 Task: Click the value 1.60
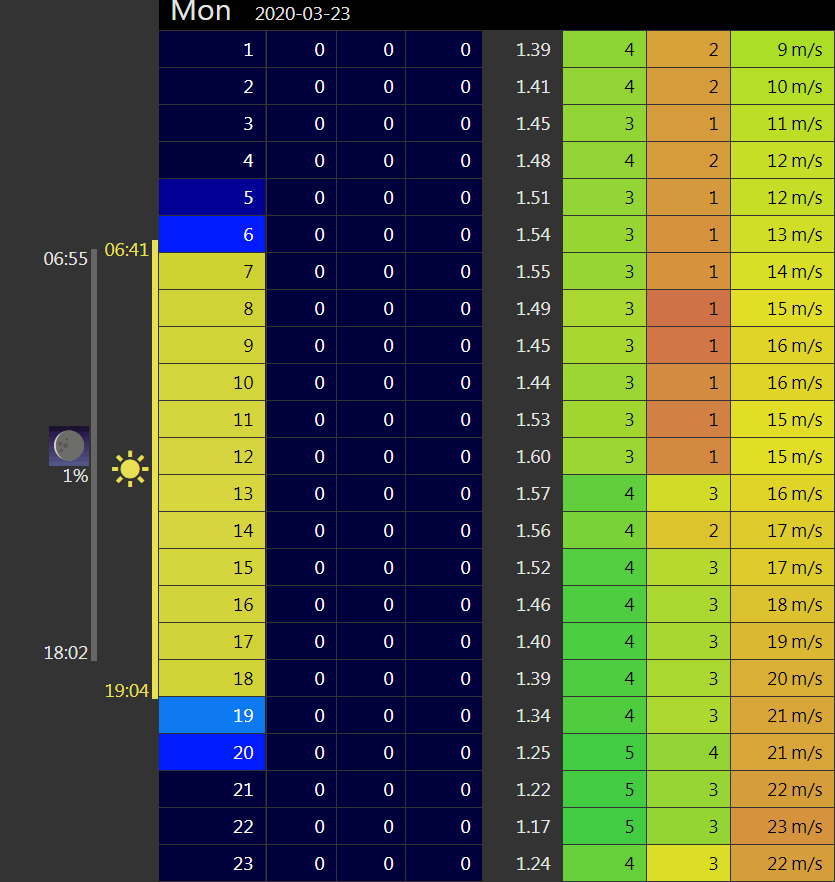[533, 457]
